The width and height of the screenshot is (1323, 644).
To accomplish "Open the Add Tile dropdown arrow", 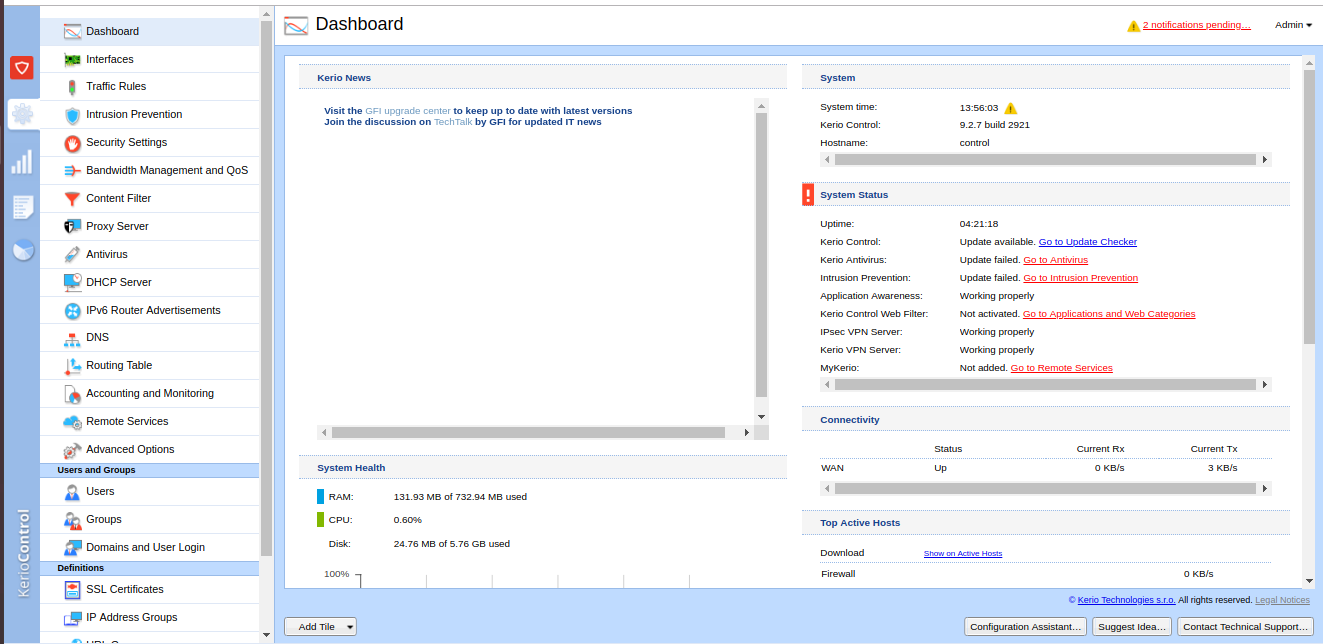I will pyautogui.click(x=350, y=627).
